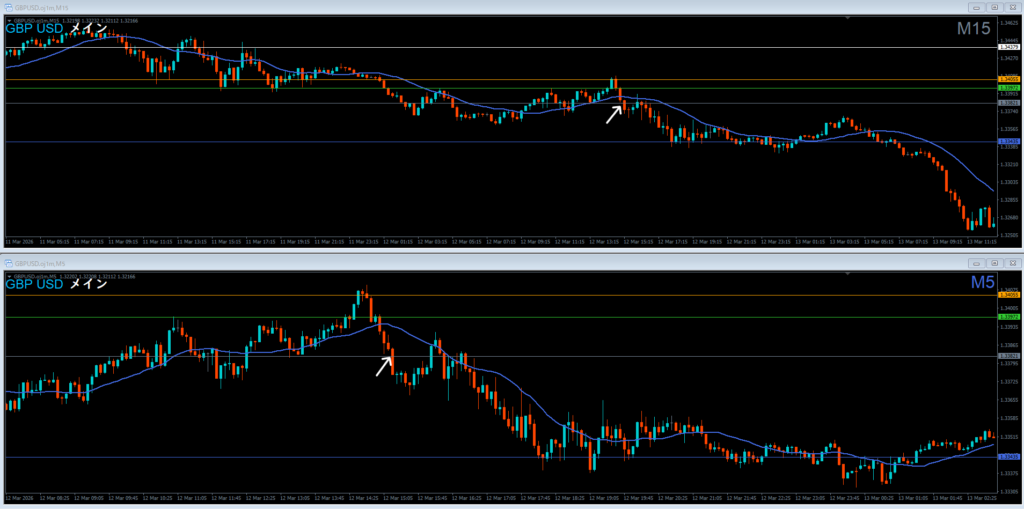Click the large M5 timeframe label
The image size is (1024, 509).
981,284
